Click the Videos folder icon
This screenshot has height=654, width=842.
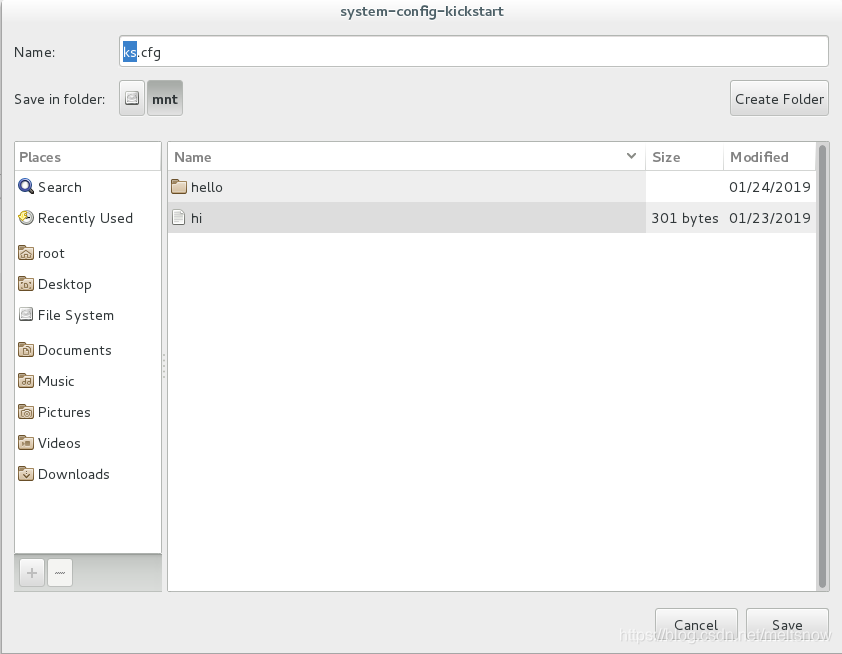[26, 442]
